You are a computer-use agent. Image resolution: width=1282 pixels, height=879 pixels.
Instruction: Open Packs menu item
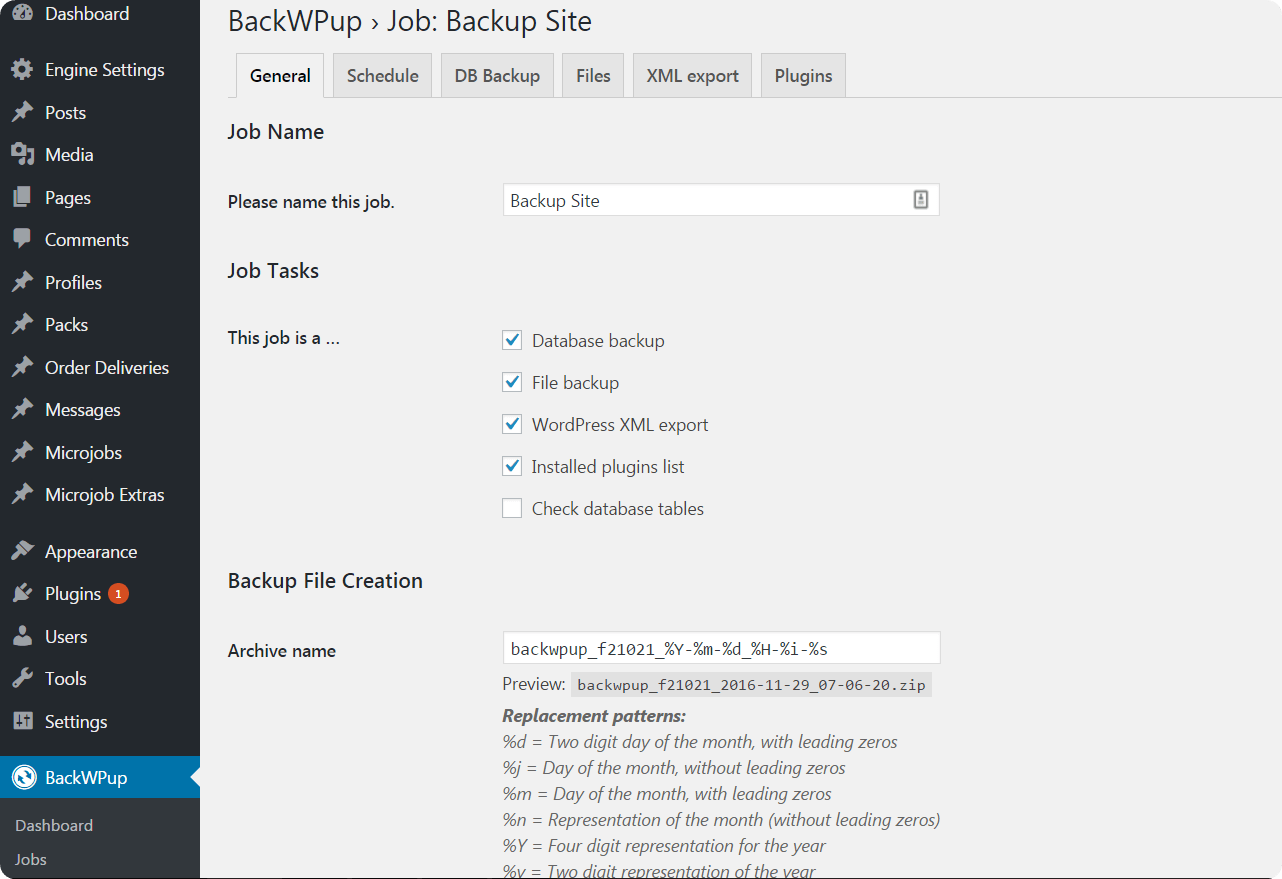click(x=100, y=325)
